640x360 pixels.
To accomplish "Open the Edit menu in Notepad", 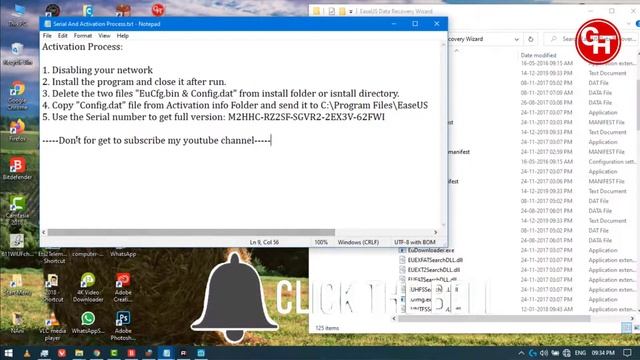I will tap(62, 36).
